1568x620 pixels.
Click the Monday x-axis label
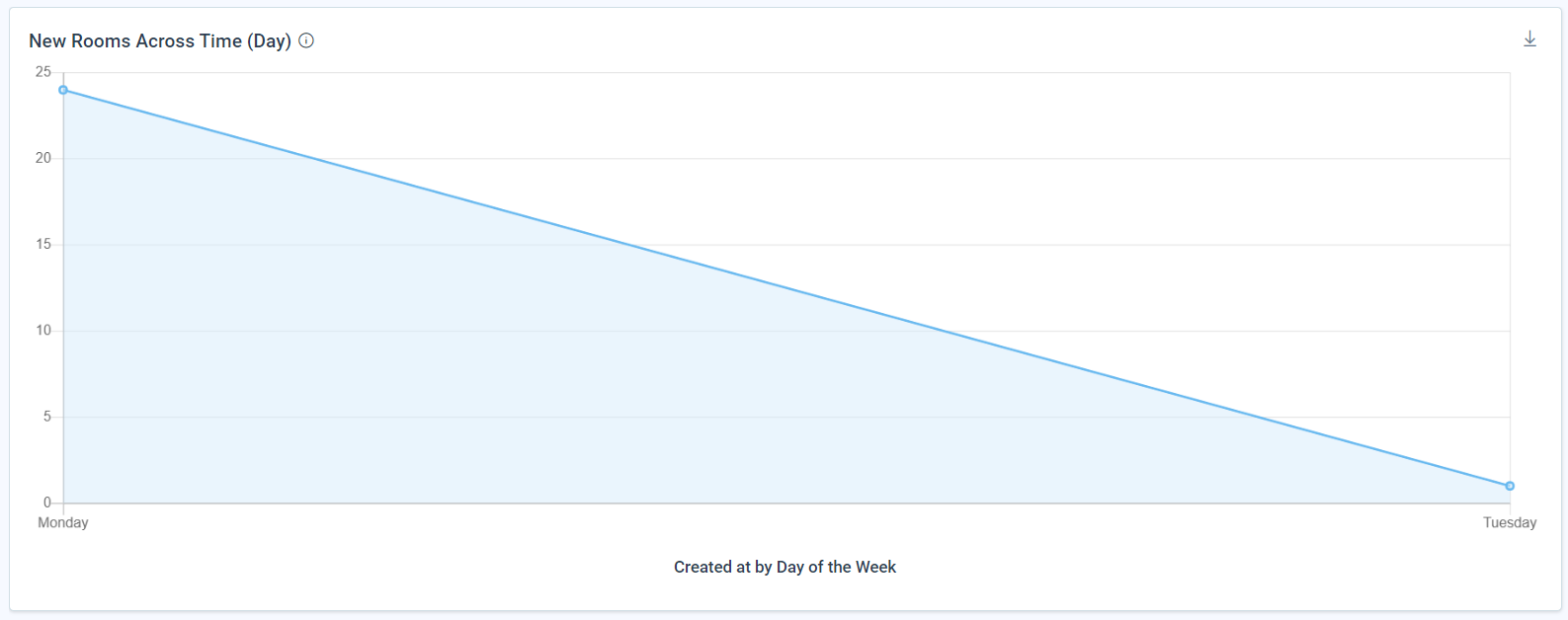63,522
